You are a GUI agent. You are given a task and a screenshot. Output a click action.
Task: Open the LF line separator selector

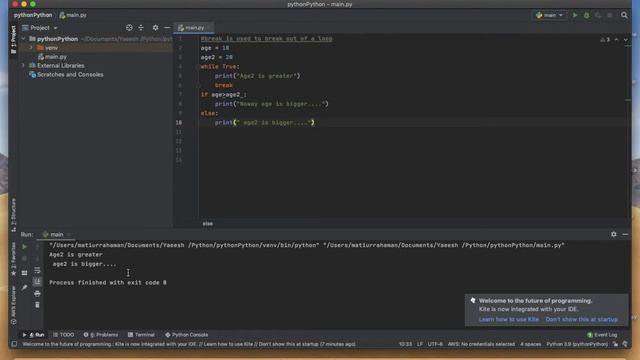tap(420, 344)
